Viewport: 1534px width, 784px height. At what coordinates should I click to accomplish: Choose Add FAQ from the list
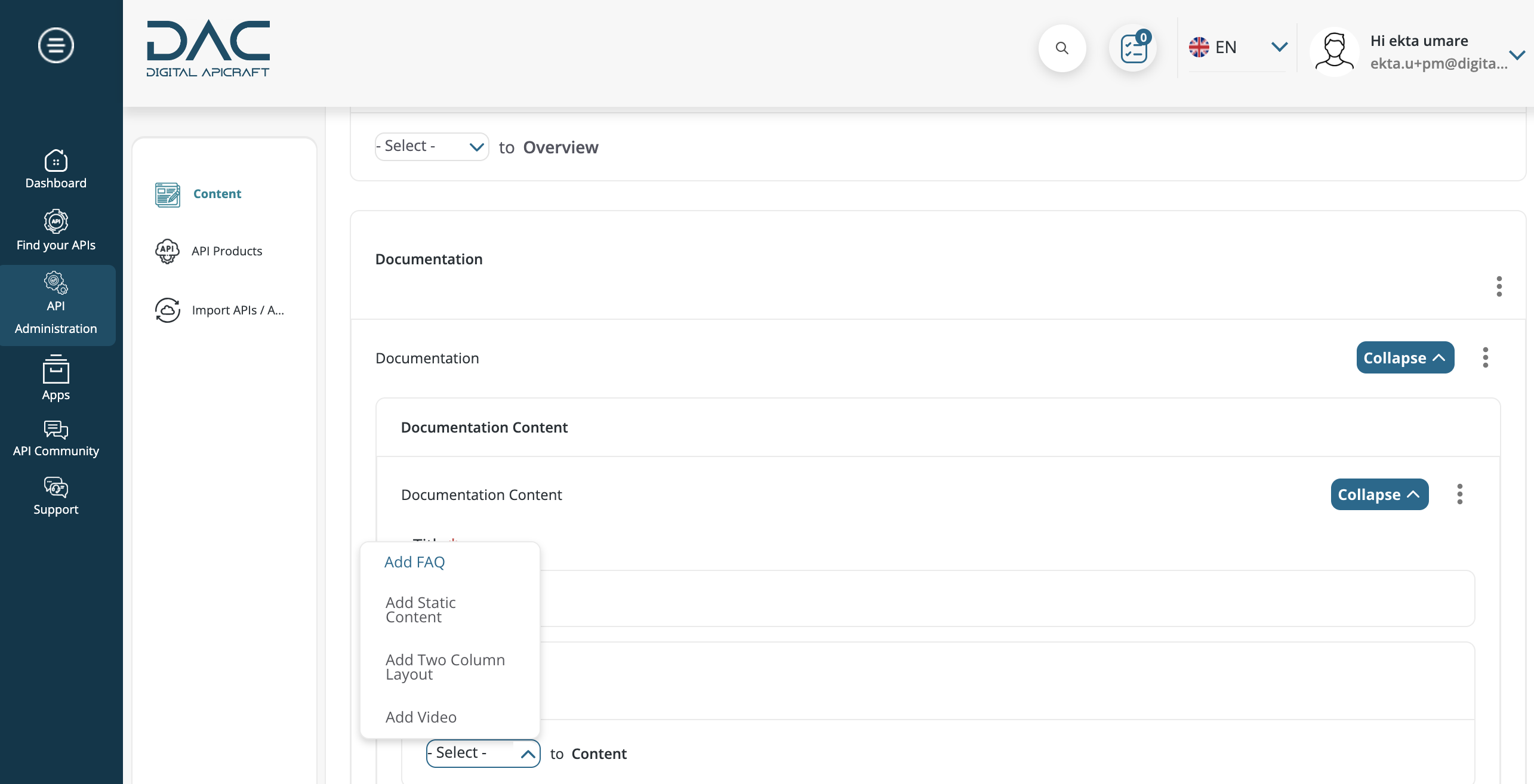[x=414, y=562]
